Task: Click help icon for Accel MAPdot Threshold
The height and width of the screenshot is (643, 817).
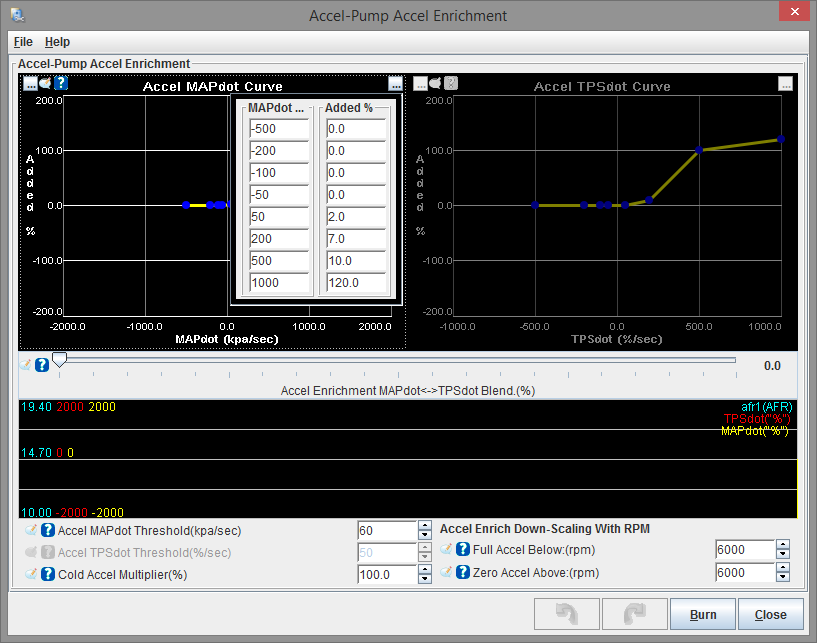Action: (x=48, y=531)
